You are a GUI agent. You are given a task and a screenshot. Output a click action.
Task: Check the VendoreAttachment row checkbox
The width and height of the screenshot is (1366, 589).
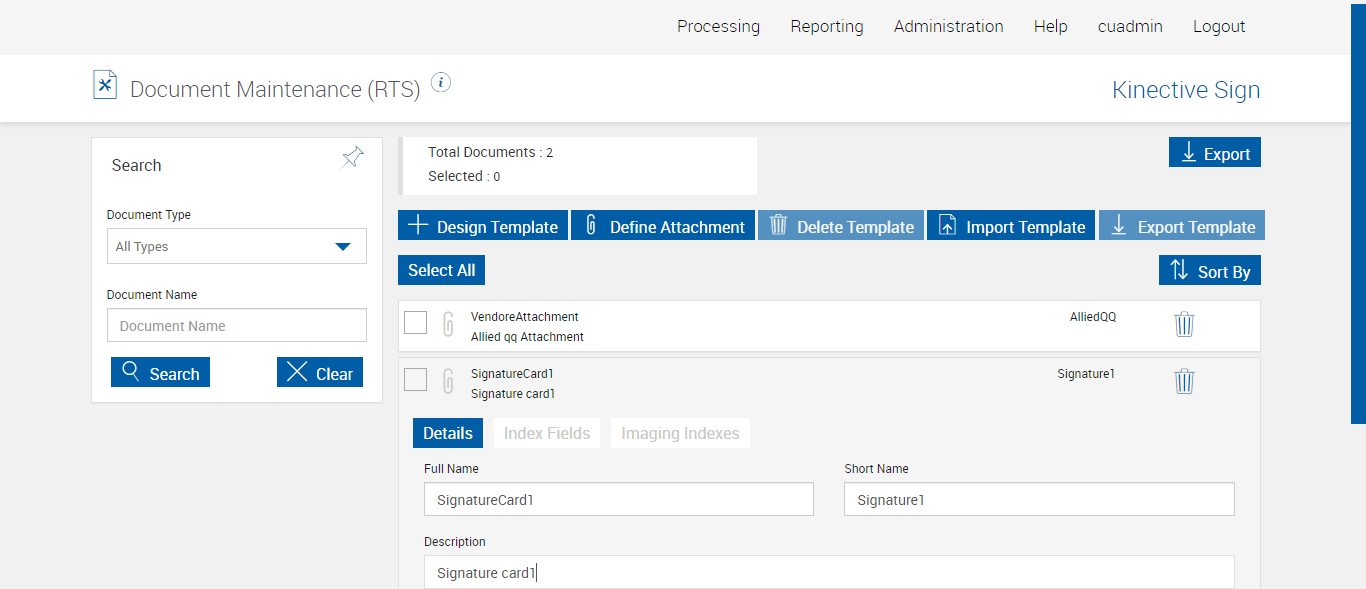pyautogui.click(x=416, y=323)
